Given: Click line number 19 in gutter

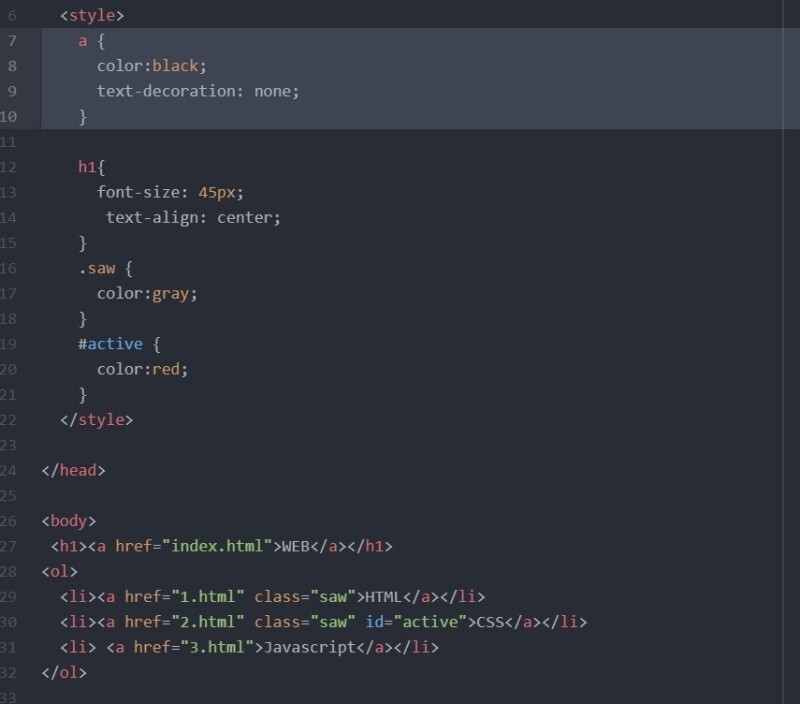Looking at the screenshot, I should 8,344.
